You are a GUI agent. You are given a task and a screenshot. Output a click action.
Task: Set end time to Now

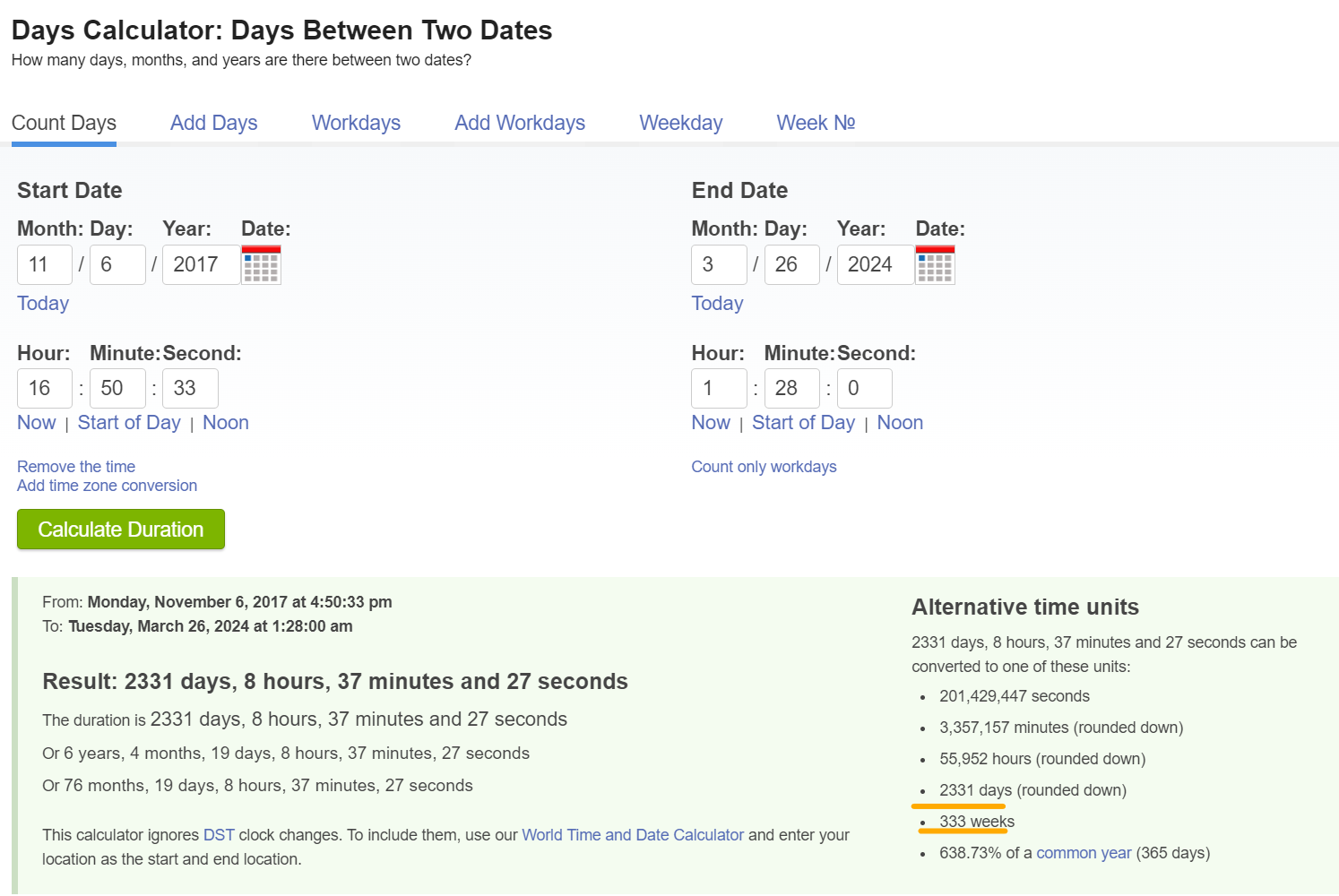711,423
